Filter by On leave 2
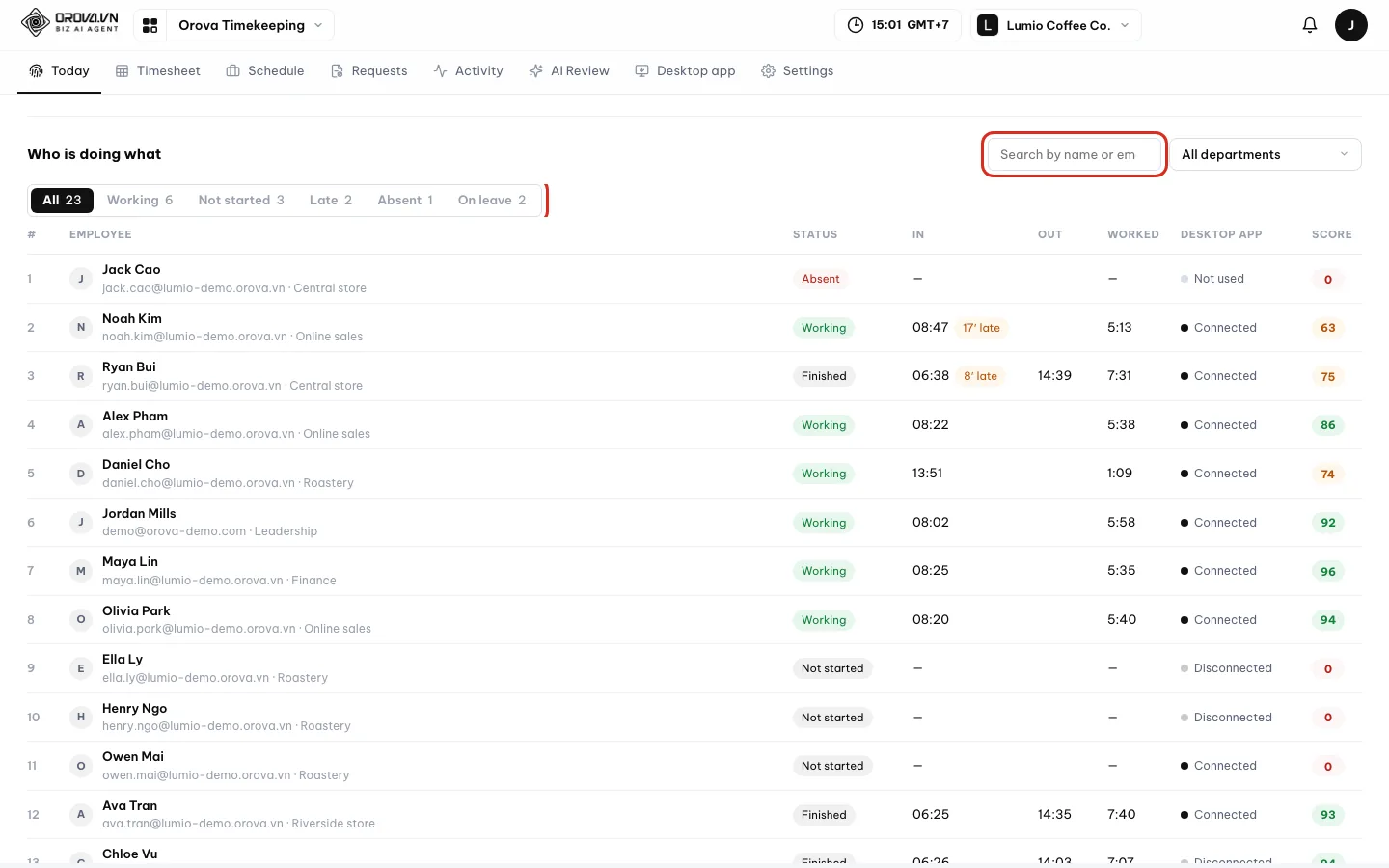 click(492, 200)
